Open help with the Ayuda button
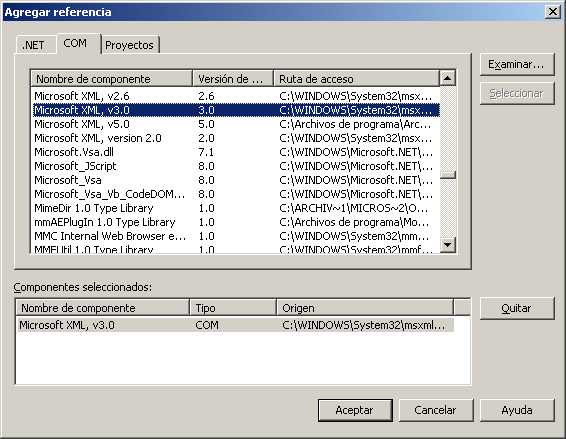The height and width of the screenshot is (439, 566). pyautogui.click(x=517, y=410)
